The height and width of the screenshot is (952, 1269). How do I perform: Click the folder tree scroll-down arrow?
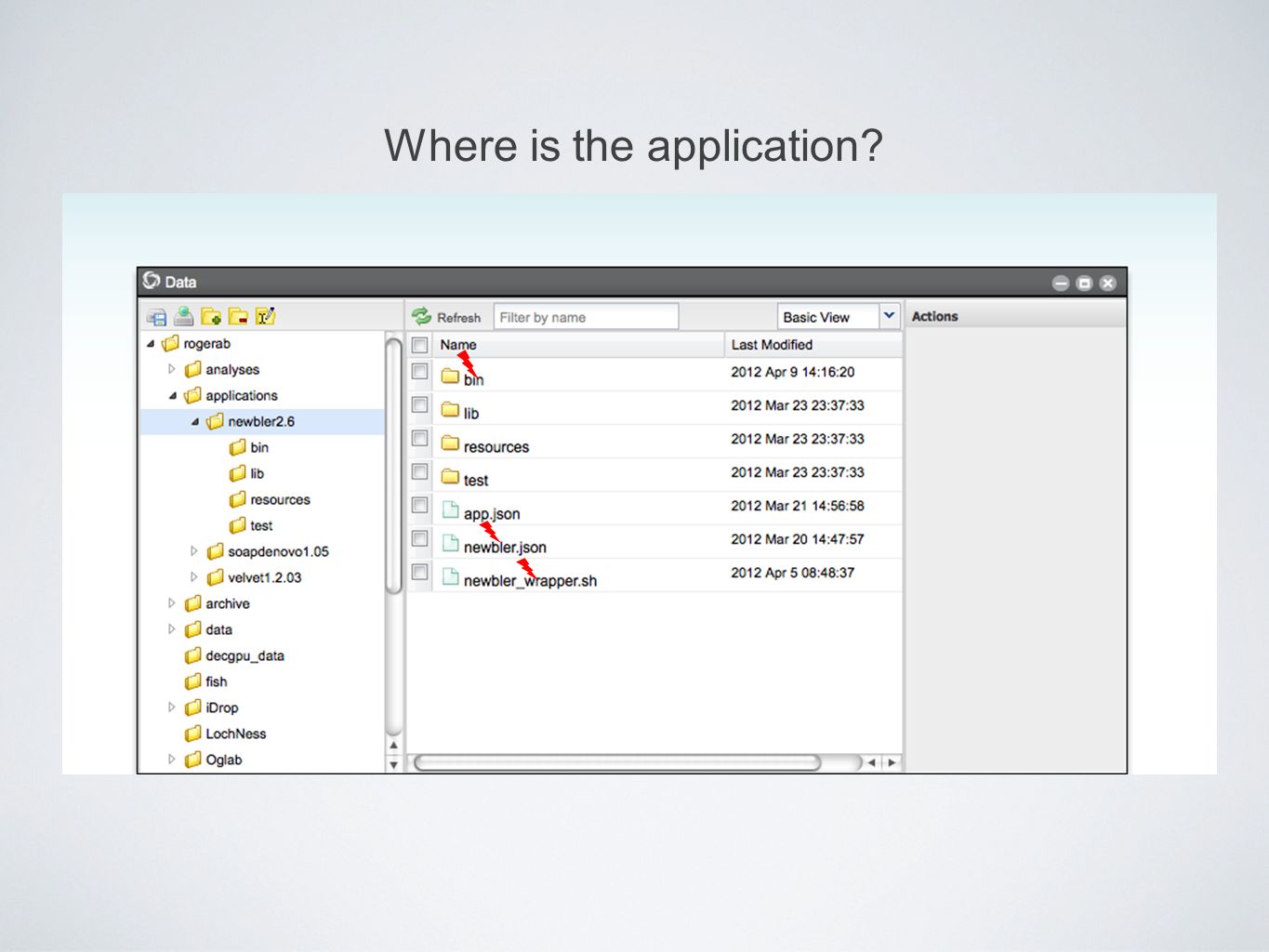pyautogui.click(x=393, y=764)
